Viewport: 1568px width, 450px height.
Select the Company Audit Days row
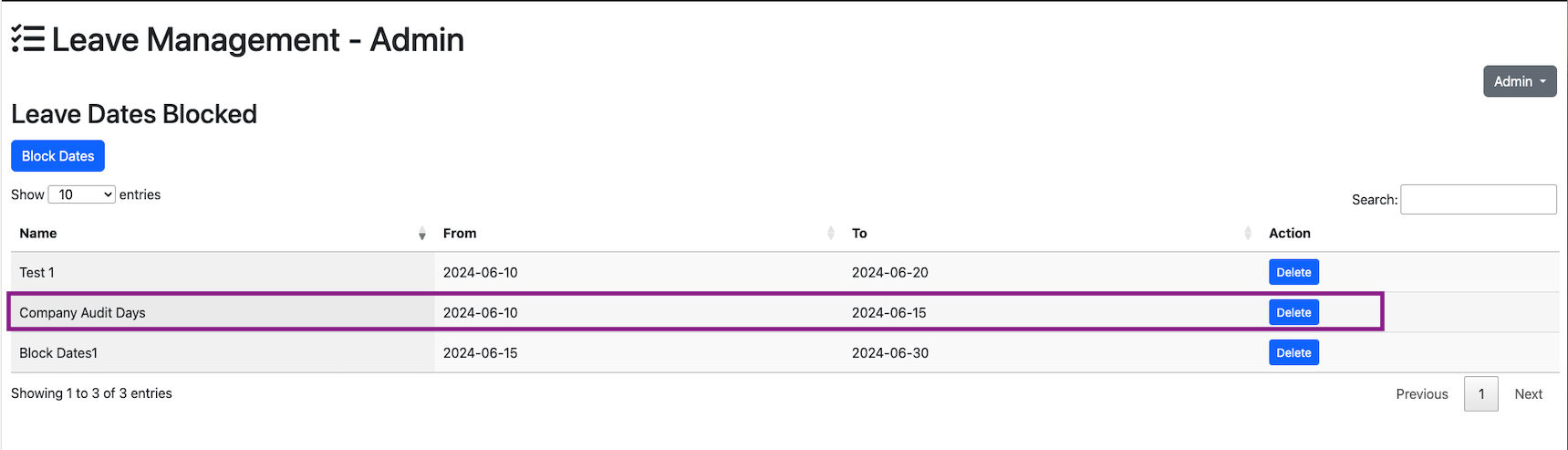(x=82, y=312)
